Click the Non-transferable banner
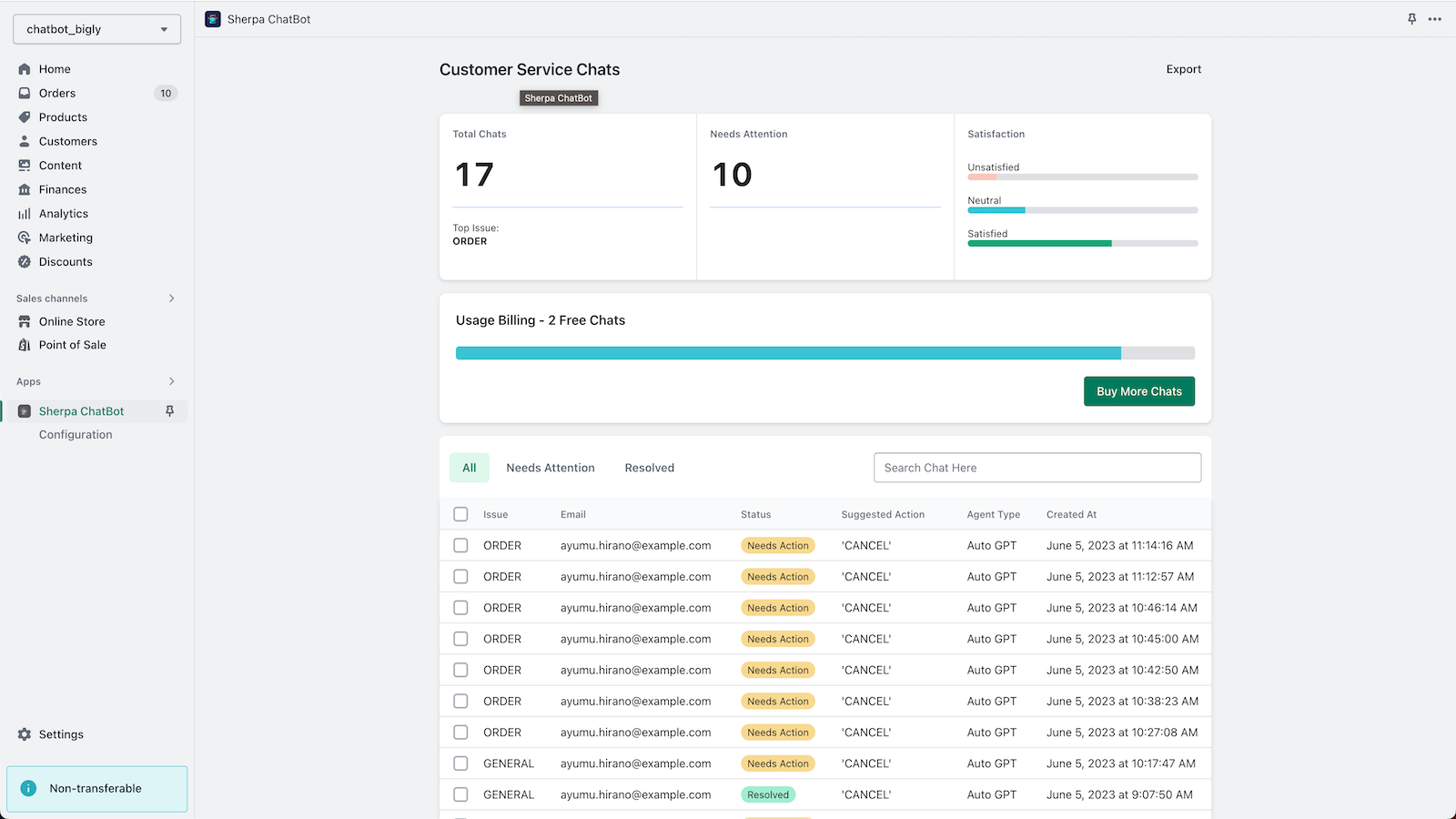Viewport: 1456px width, 819px height. point(97,789)
